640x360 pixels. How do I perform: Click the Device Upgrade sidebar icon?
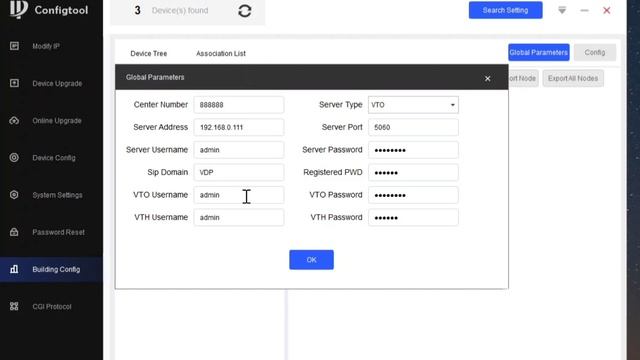pyautogui.click(x=14, y=83)
